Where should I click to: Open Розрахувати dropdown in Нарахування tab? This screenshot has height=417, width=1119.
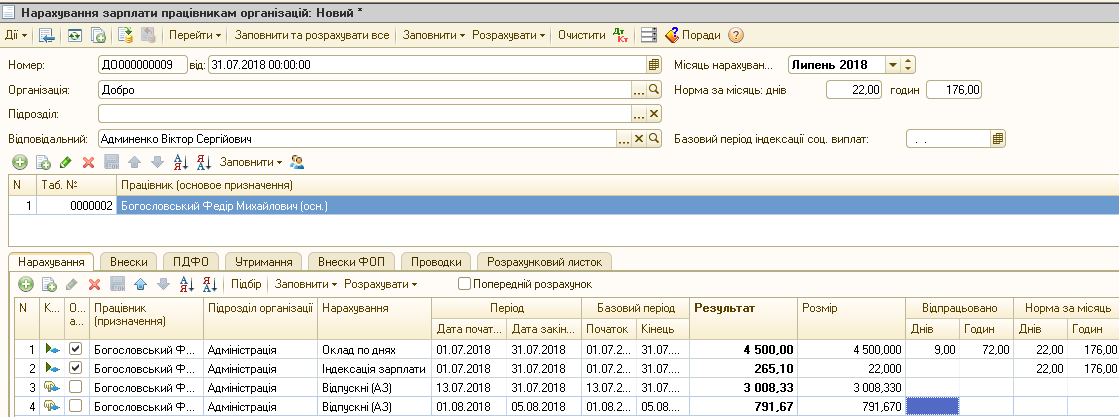pyautogui.click(x=380, y=284)
